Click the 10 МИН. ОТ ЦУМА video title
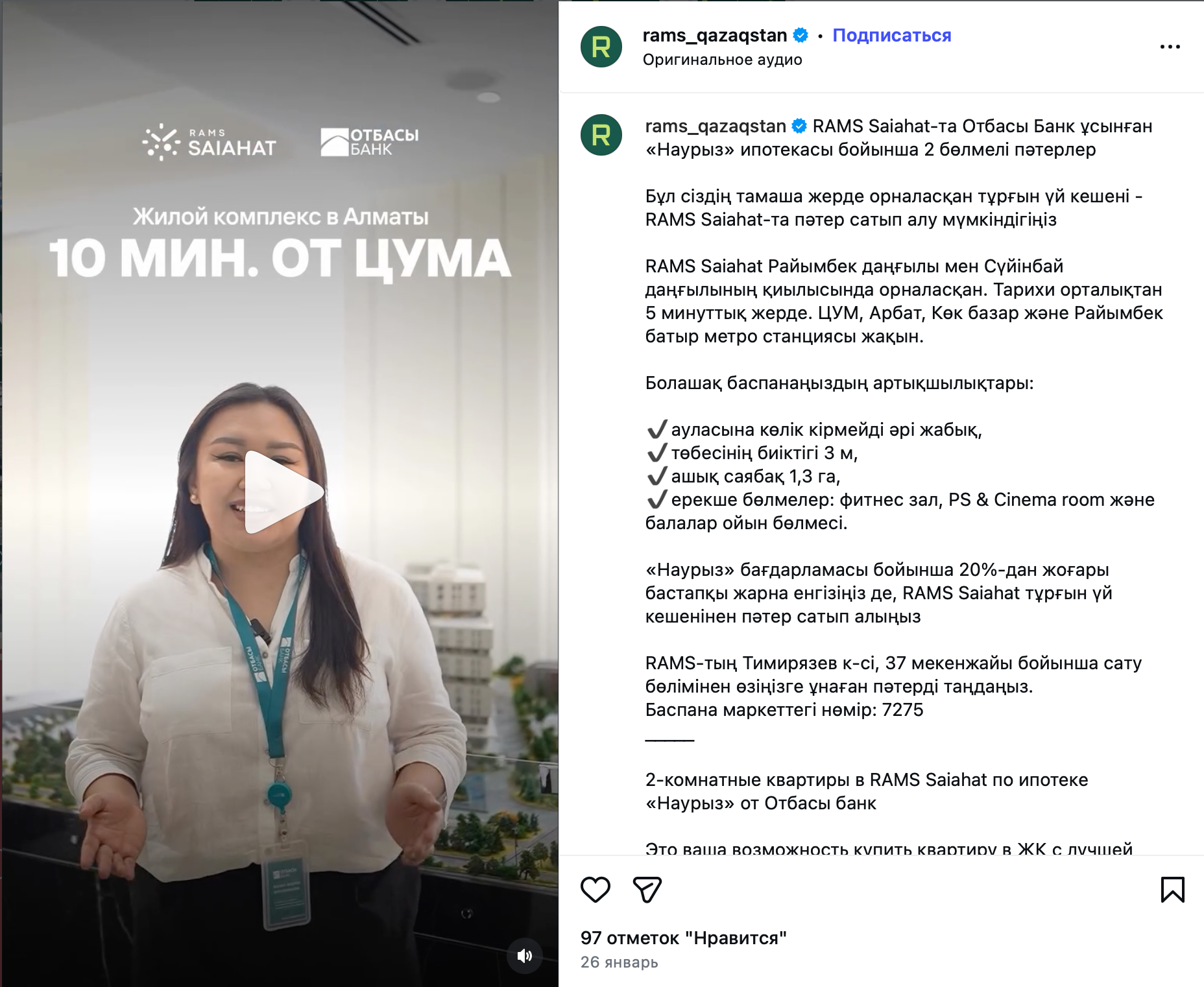The width and height of the screenshot is (1204, 987). (280, 259)
